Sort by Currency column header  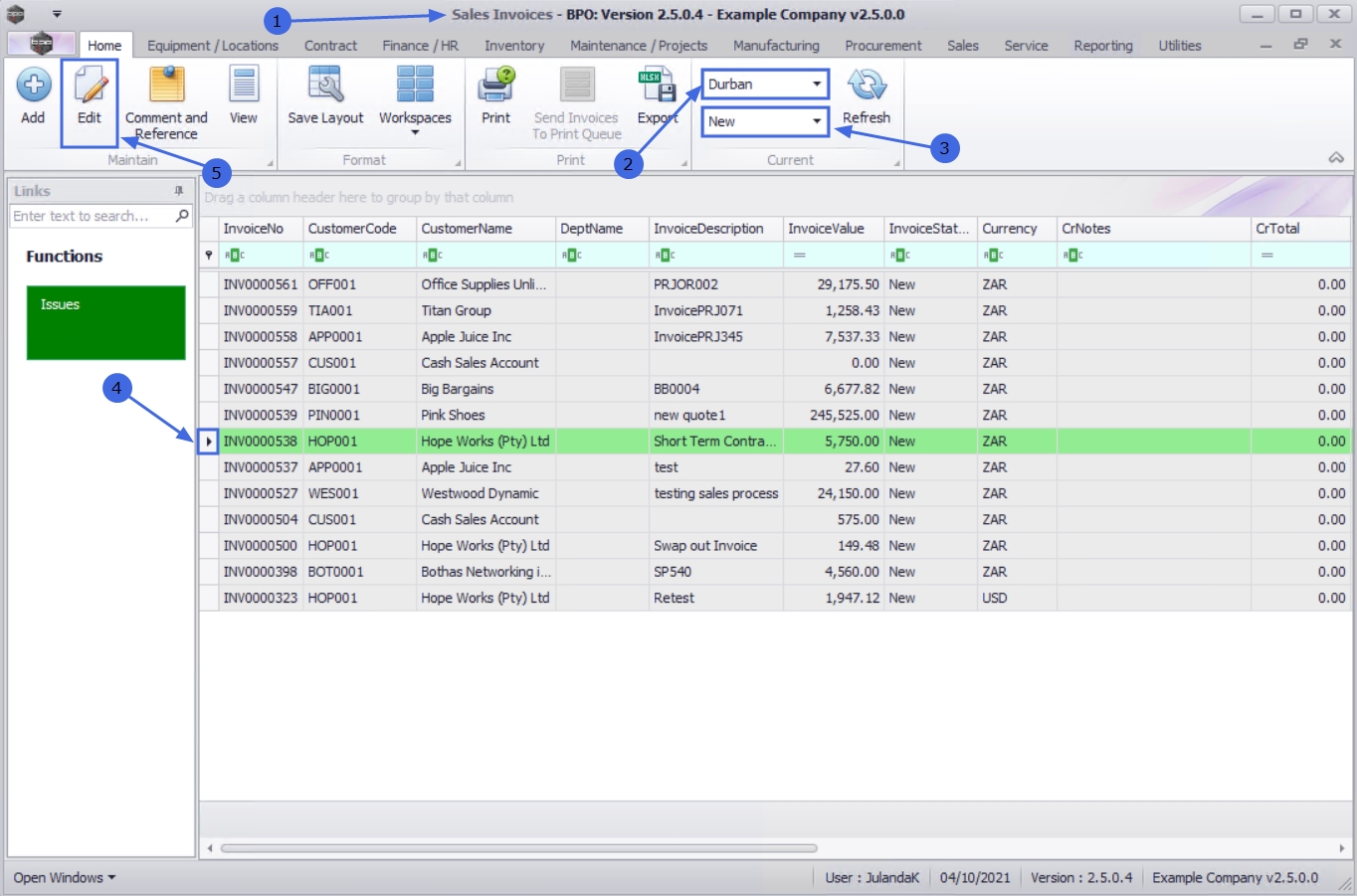[1017, 229]
